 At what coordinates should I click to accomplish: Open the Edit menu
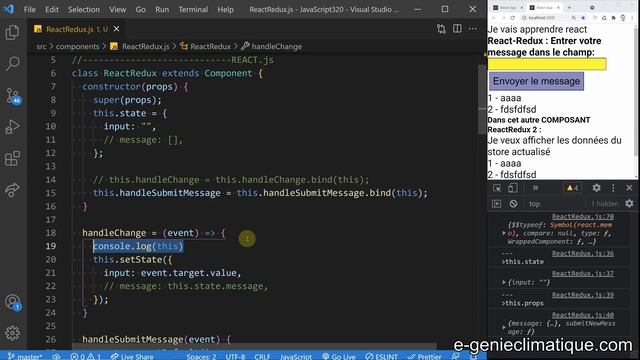click(x=52, y=9)
